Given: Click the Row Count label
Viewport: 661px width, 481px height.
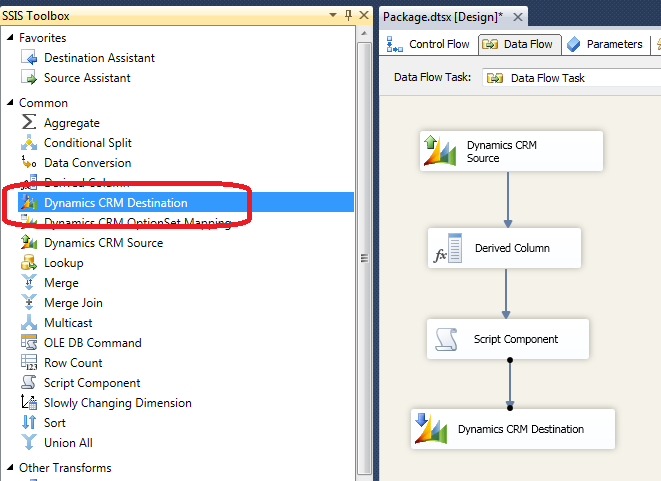Looking at the screenshot, I should (x=73, y=363).
